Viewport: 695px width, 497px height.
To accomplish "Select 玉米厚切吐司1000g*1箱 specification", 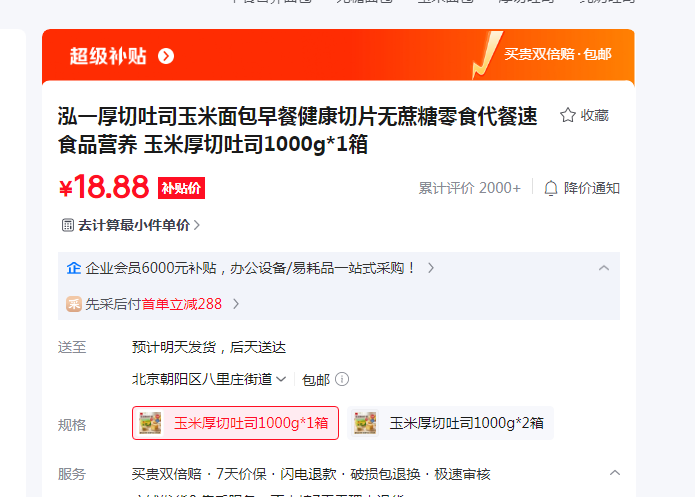I will click(235, 423).
